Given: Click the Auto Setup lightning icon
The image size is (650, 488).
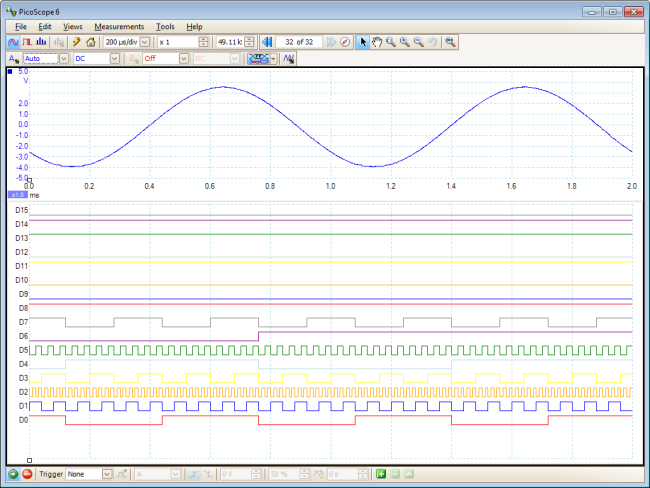Looking at the screenshot, I should click(x=76, y=42).
